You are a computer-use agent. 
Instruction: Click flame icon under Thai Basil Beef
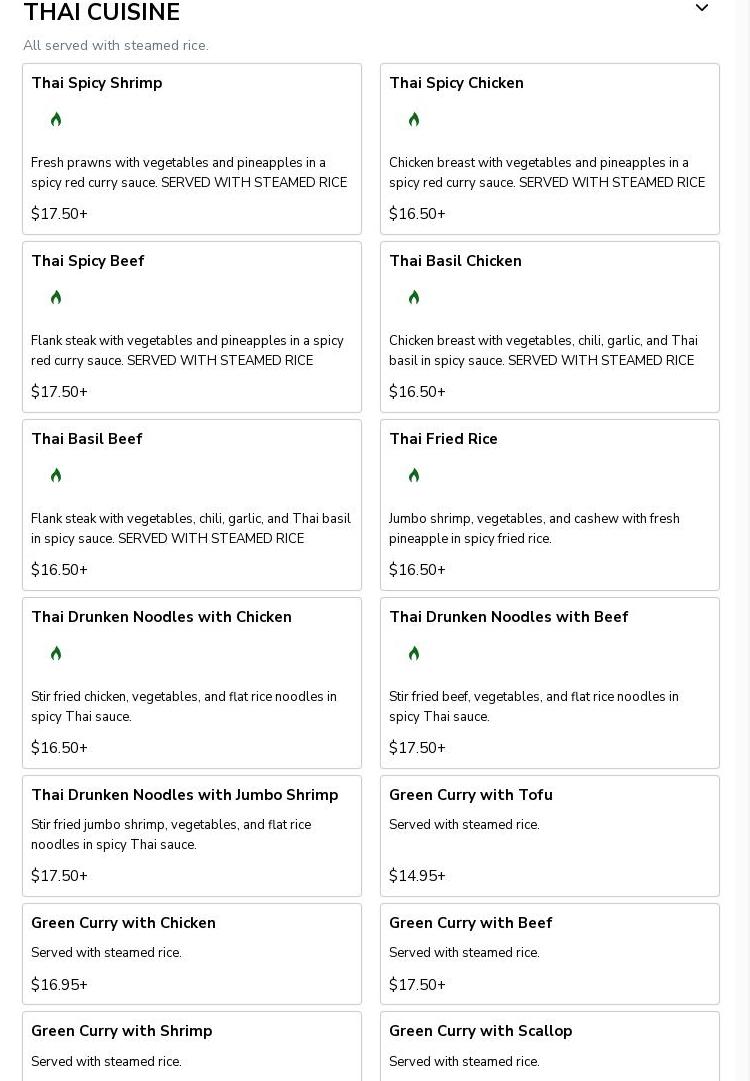56,475
